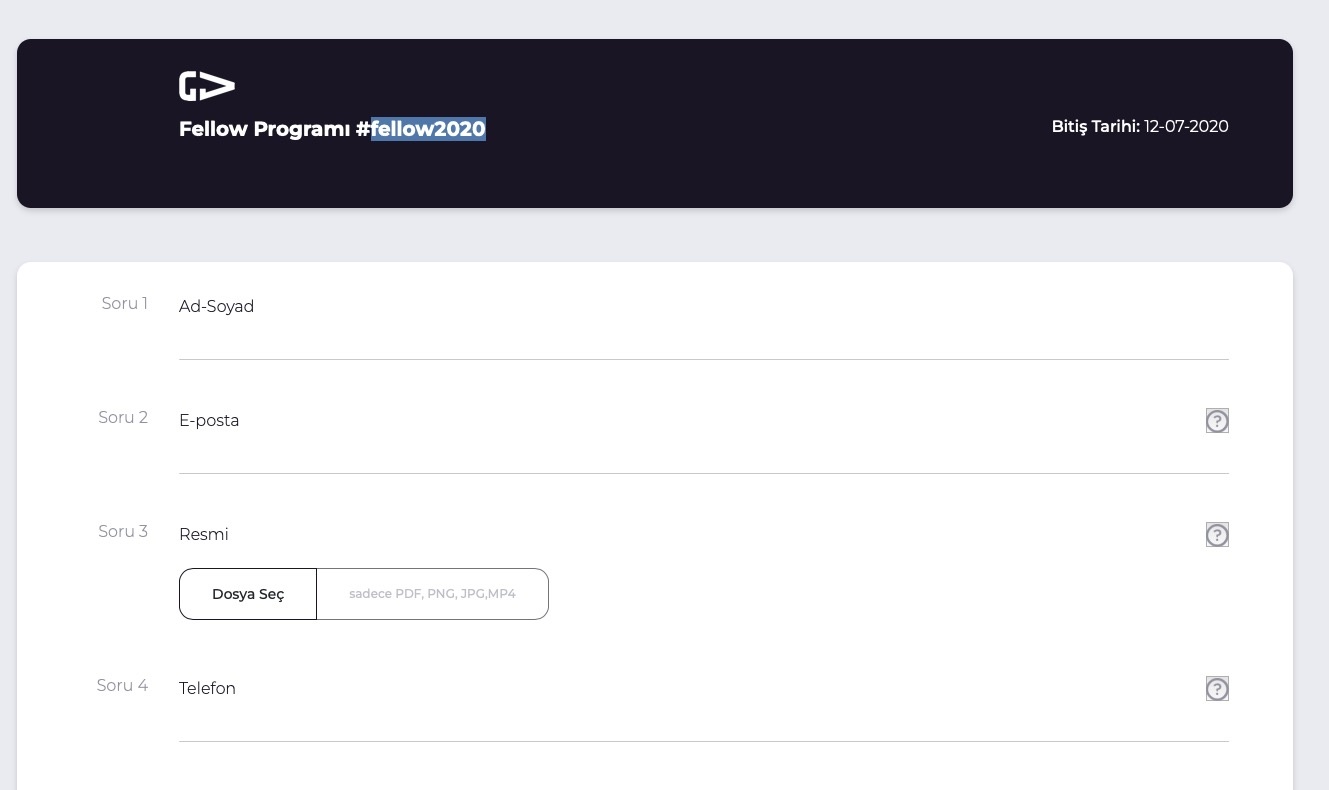This screenshot has height=790, width=1329.
Task: Select the 'Soru 1' number label
Action: coord(125,304)
